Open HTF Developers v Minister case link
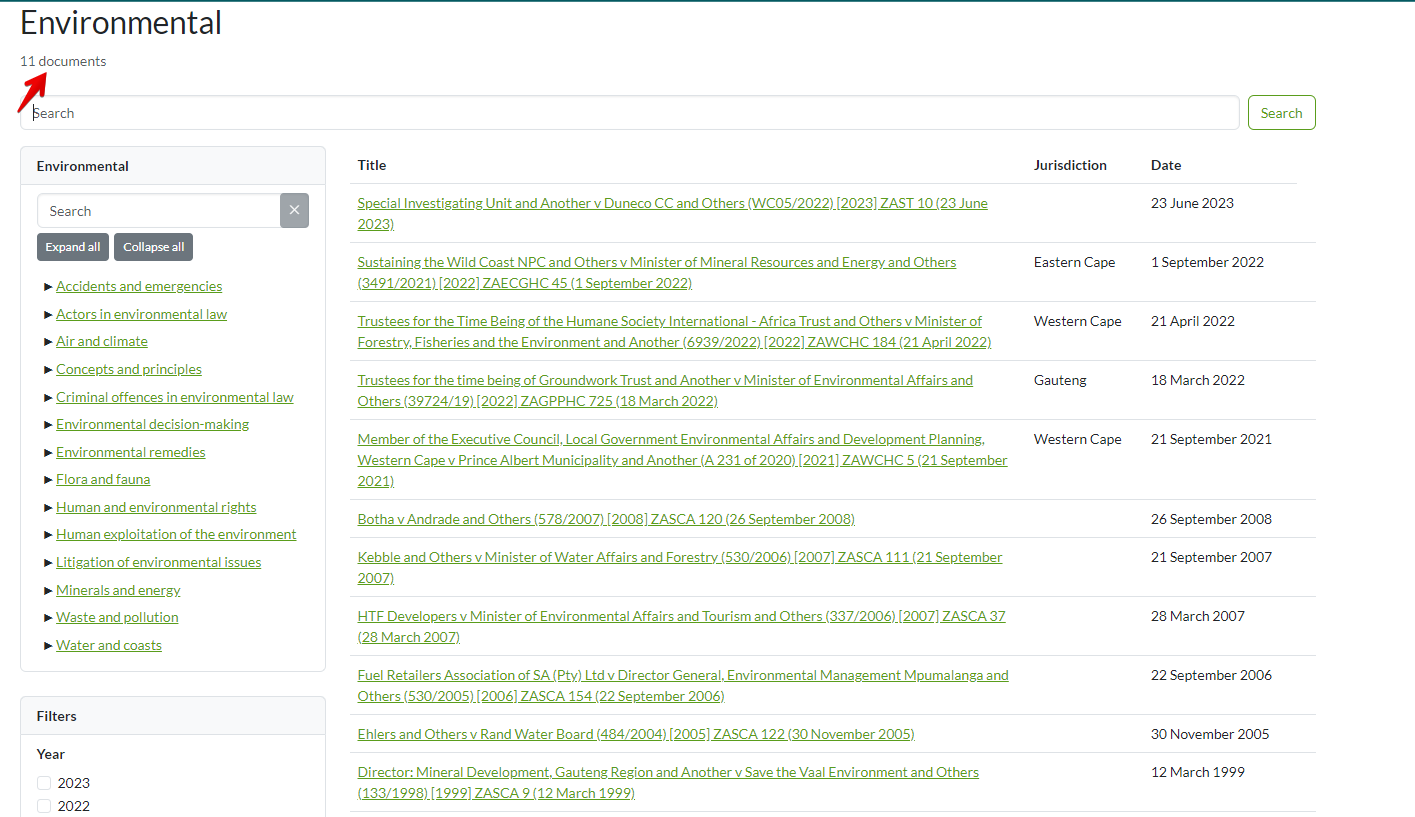Image resolution: width=1415 pixels, height=817 pixels. pyautogui.click(x=681, y=616)
